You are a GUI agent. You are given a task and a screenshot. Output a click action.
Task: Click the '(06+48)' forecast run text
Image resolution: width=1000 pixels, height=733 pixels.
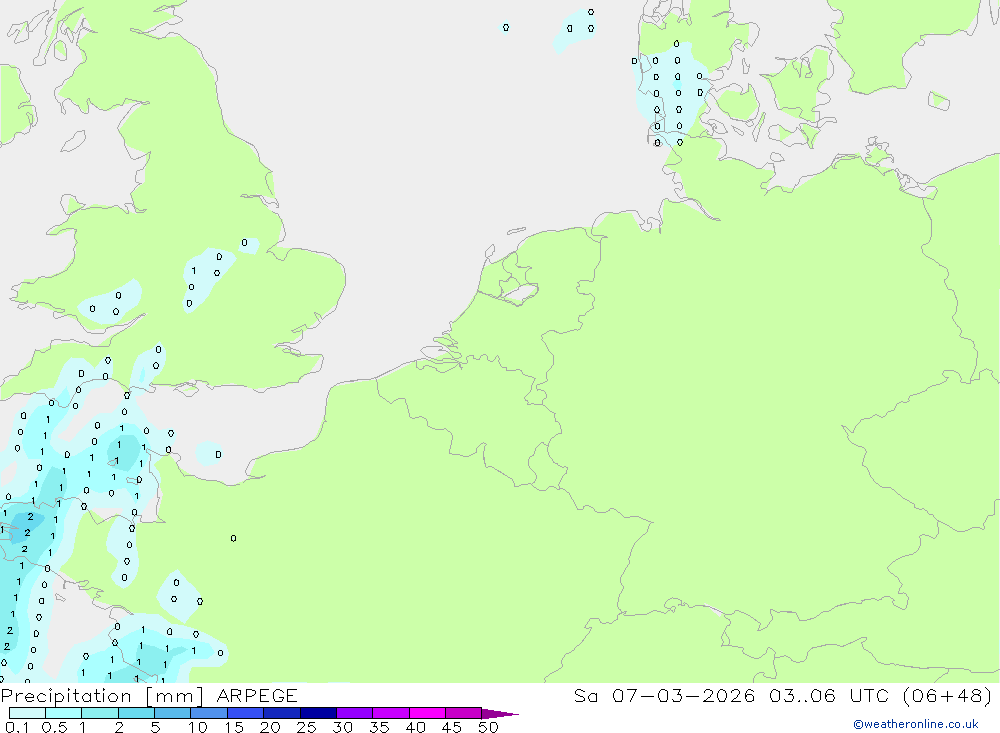click(948, 696)
